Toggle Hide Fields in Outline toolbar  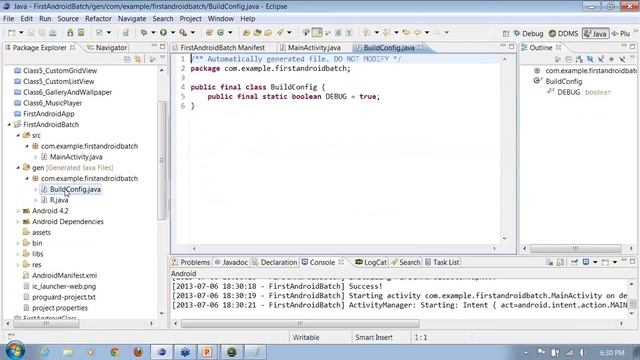[x=590, y=60]
